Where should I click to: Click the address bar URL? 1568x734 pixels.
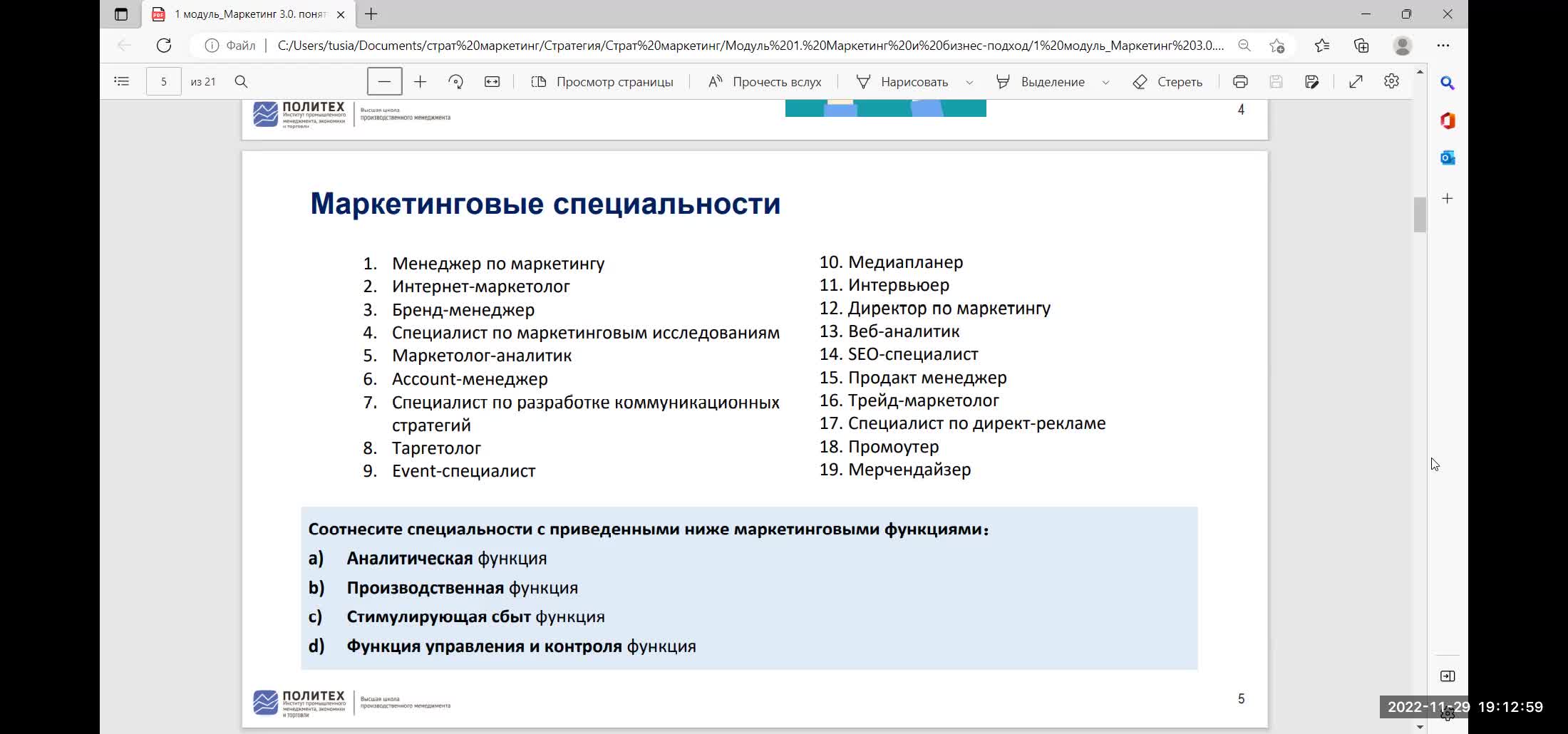(x=751, y=46)
